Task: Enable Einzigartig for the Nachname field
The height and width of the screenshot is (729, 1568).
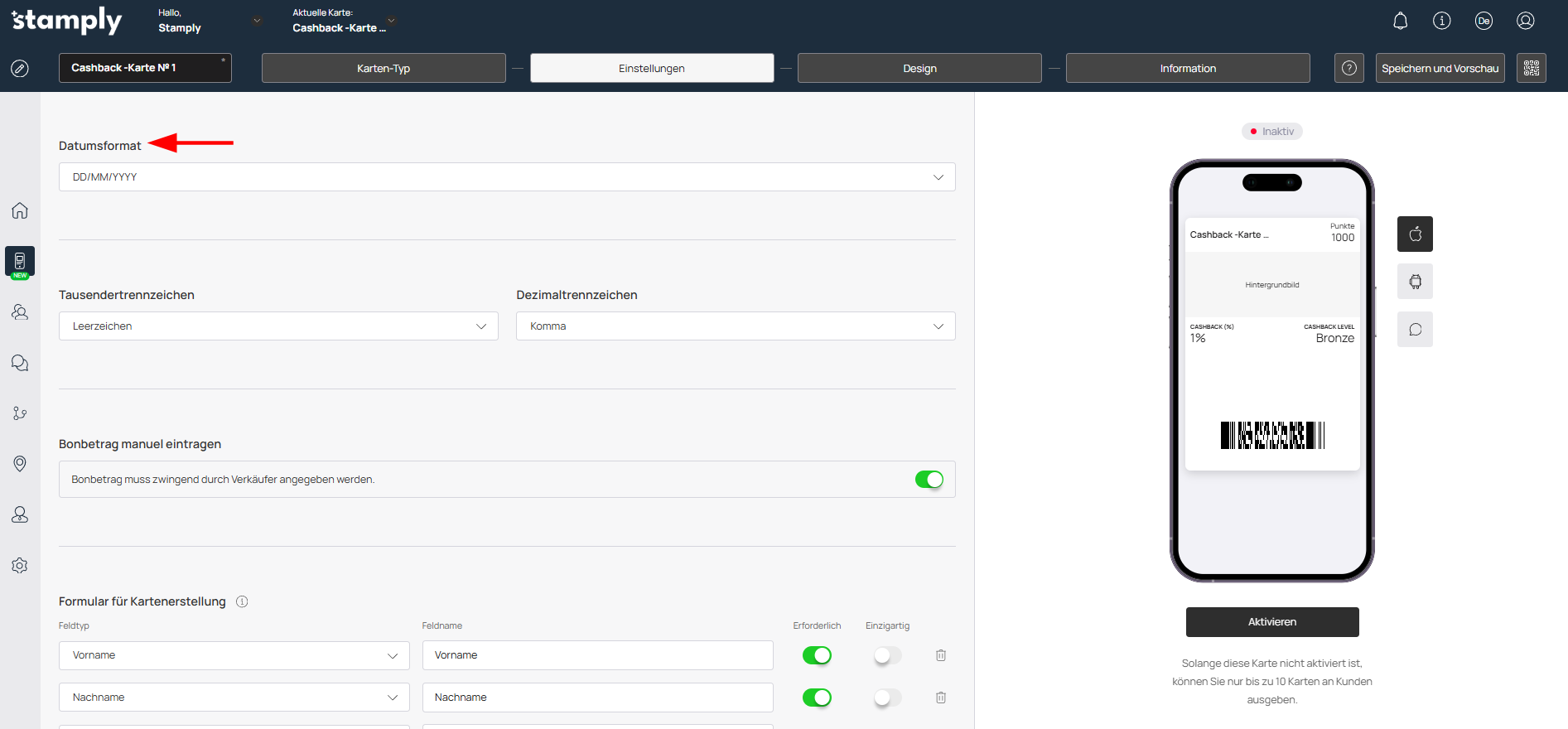Action: click(887, 698)
